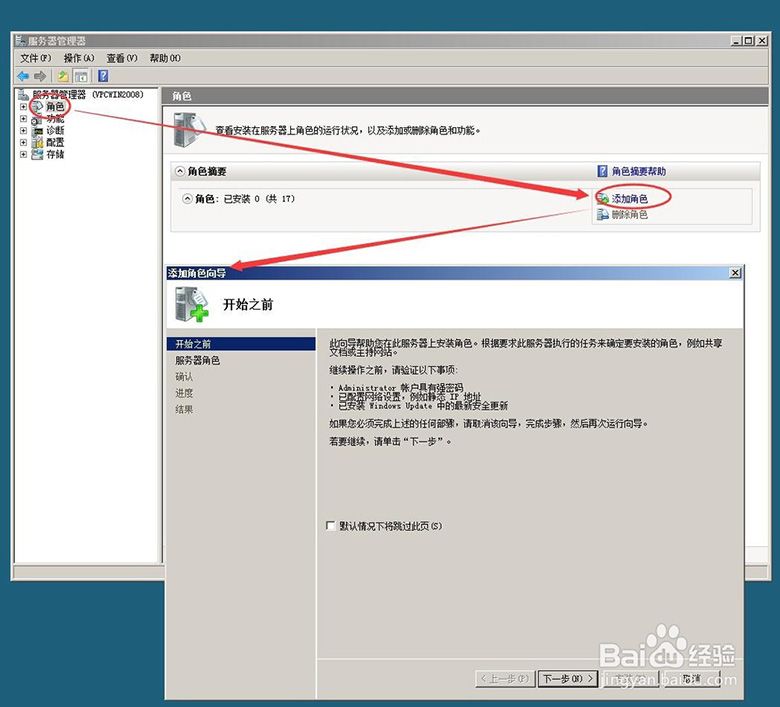Select 存储 item in the tree

click(x=55, y=155)
